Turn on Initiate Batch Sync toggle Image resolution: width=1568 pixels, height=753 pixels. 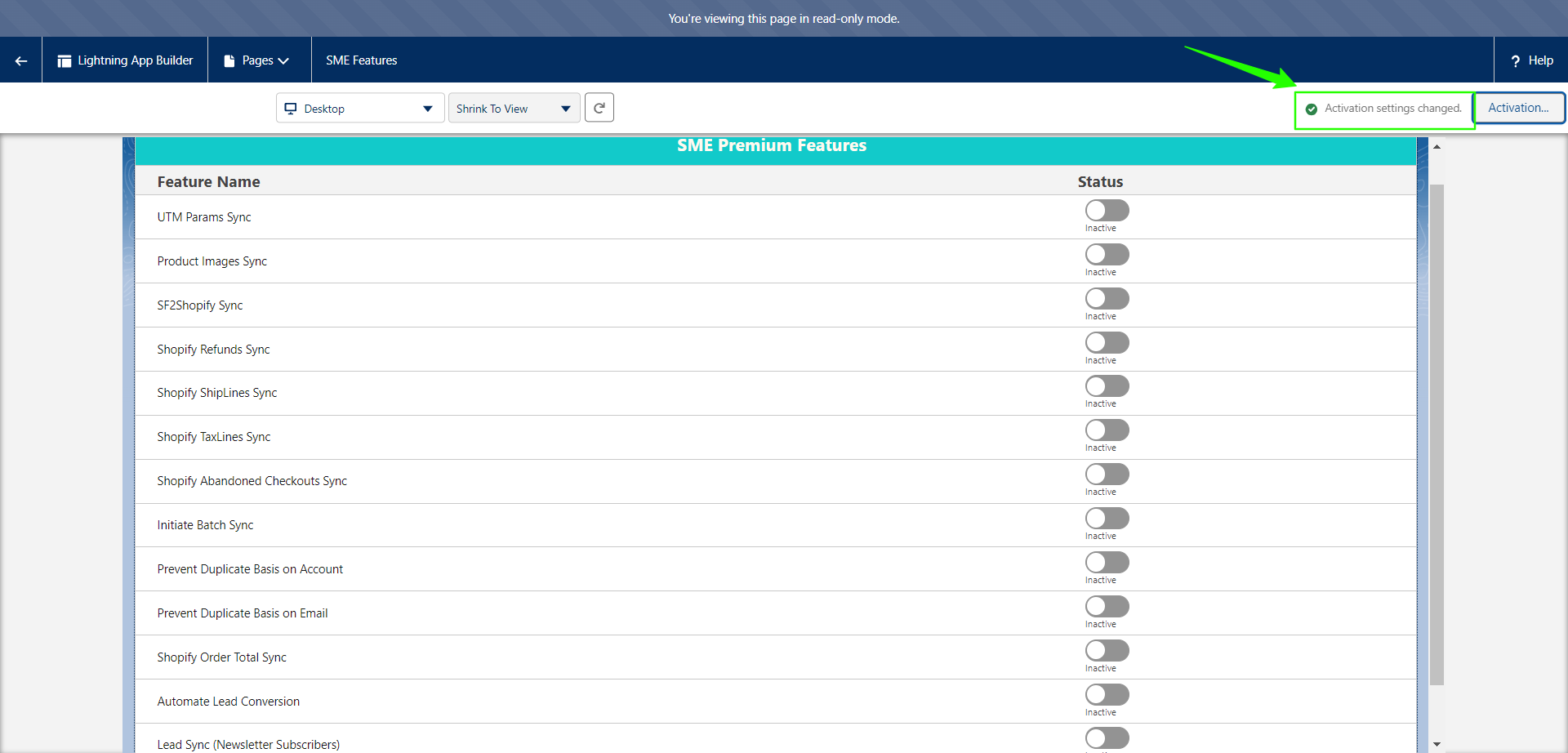[x=1107, y=519]
